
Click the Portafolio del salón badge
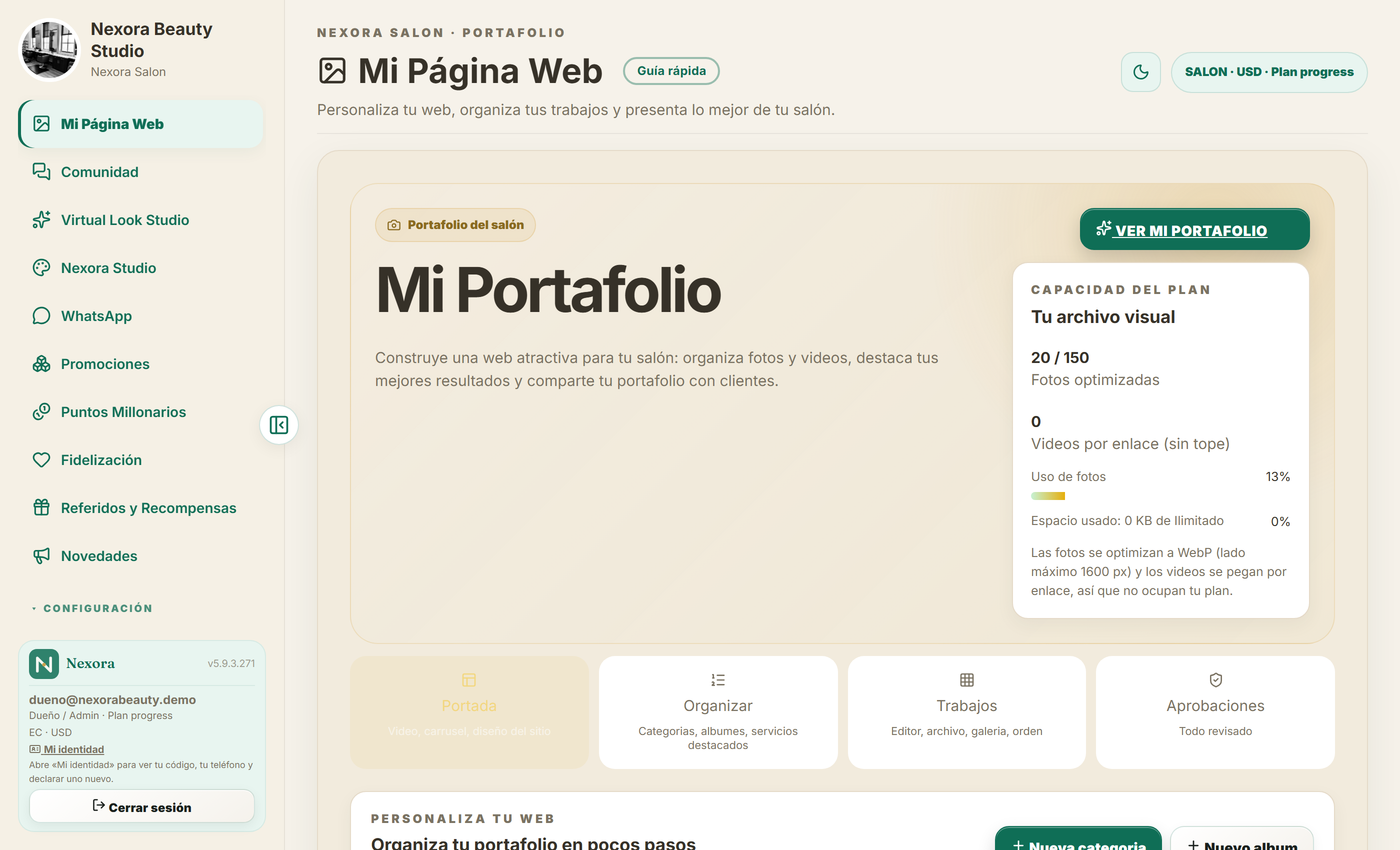pyautogui.click(x=455, y=225)
